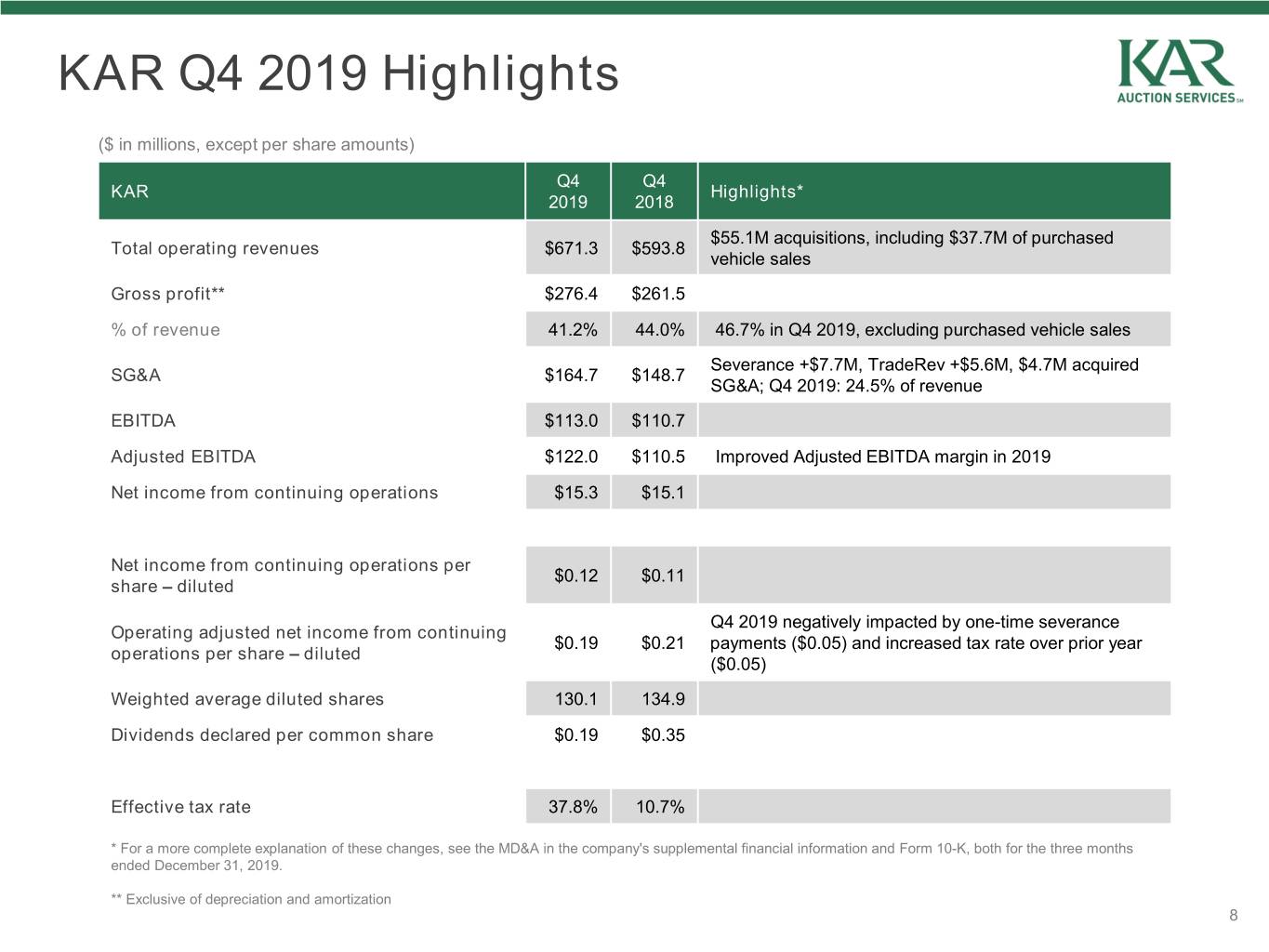
Task: Select the $0.35 dividends value
Action: click(x=663, y=735)
